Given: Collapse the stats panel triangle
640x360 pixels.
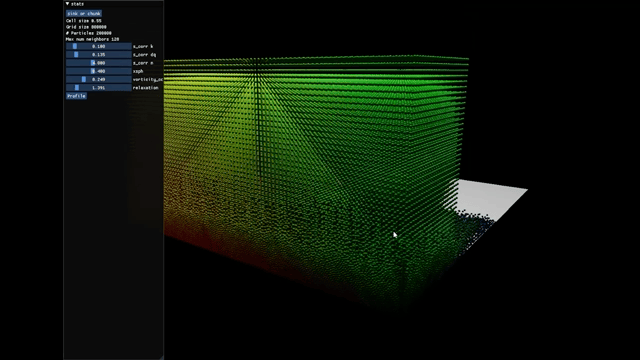Looking at the screenshot, I should [67, 4].
